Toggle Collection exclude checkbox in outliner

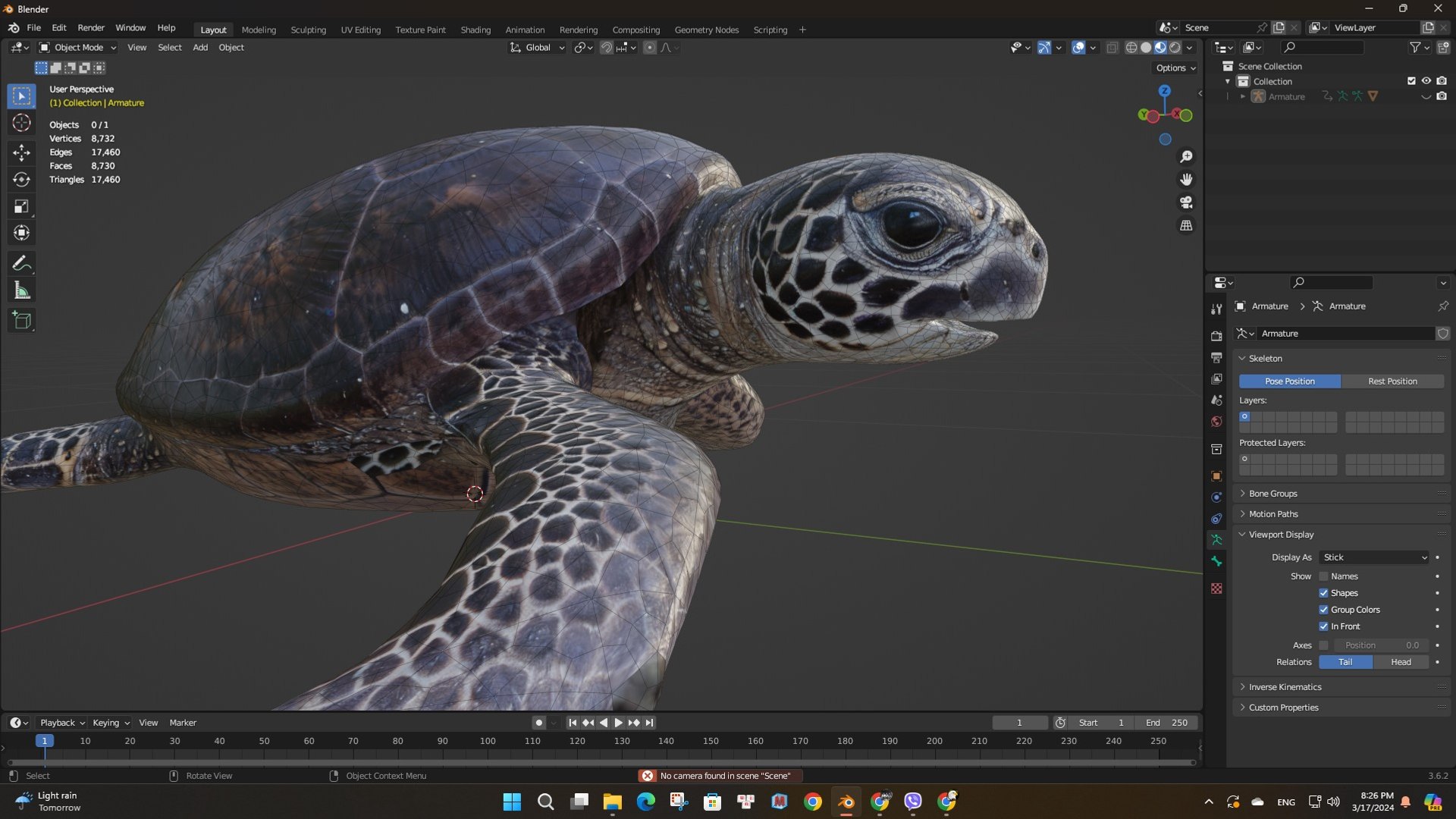[x=1411, y=81]
